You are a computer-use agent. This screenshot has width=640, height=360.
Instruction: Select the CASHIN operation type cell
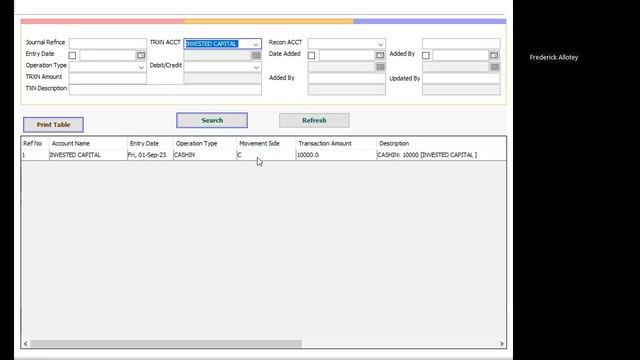(204, 155)
